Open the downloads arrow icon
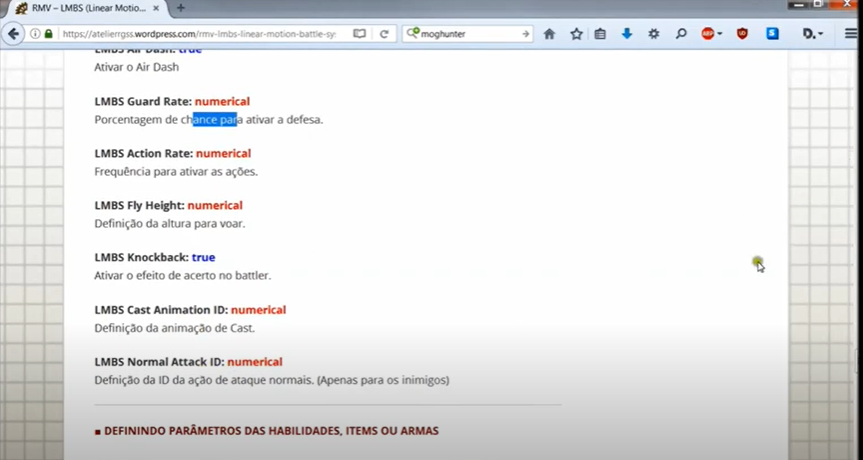The image size is (863, 460). click(626, 34)
